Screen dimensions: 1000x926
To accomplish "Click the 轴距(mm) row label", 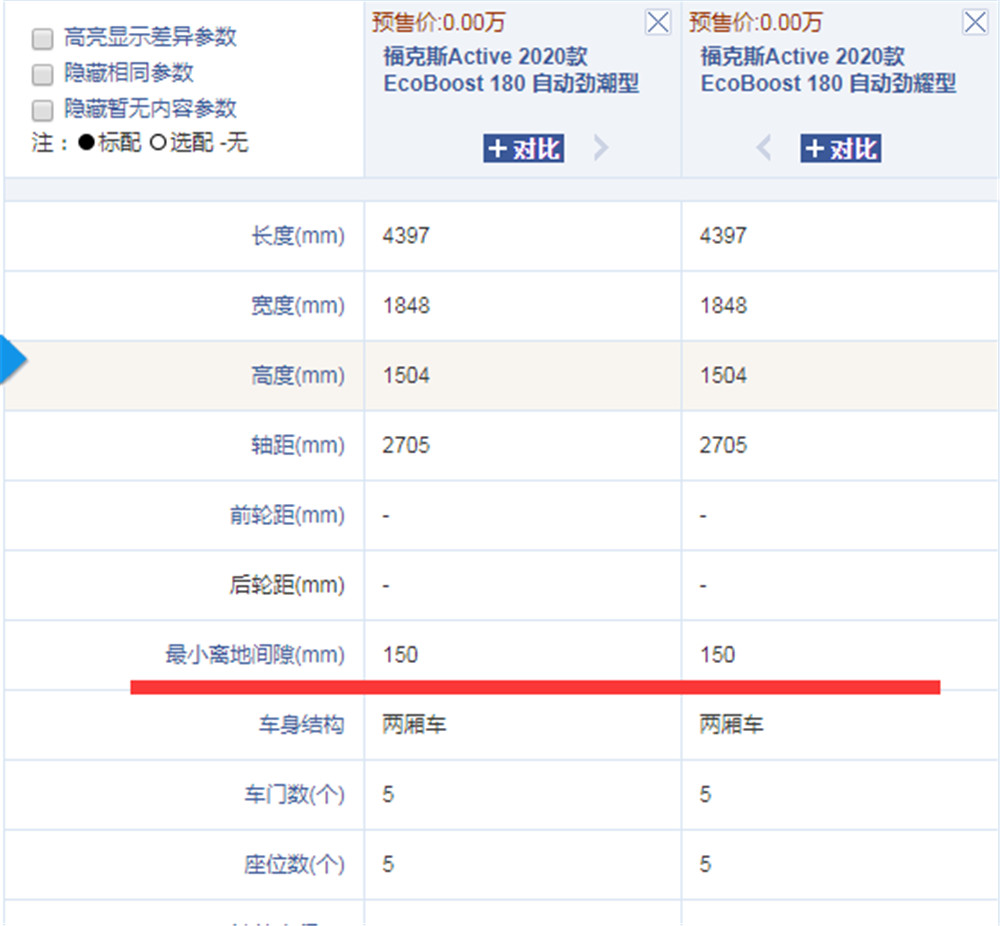I will click(x=297, y=446).
